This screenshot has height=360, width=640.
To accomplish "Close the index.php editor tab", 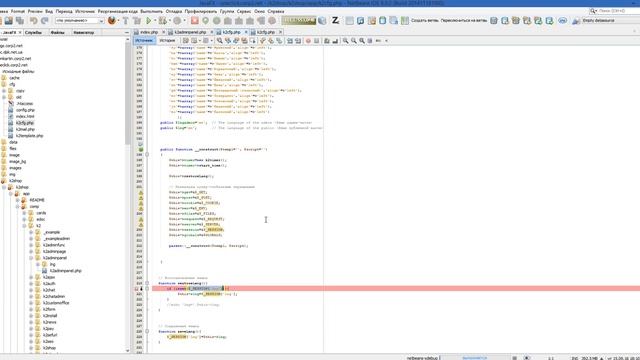I will click(x=163, y=32).
